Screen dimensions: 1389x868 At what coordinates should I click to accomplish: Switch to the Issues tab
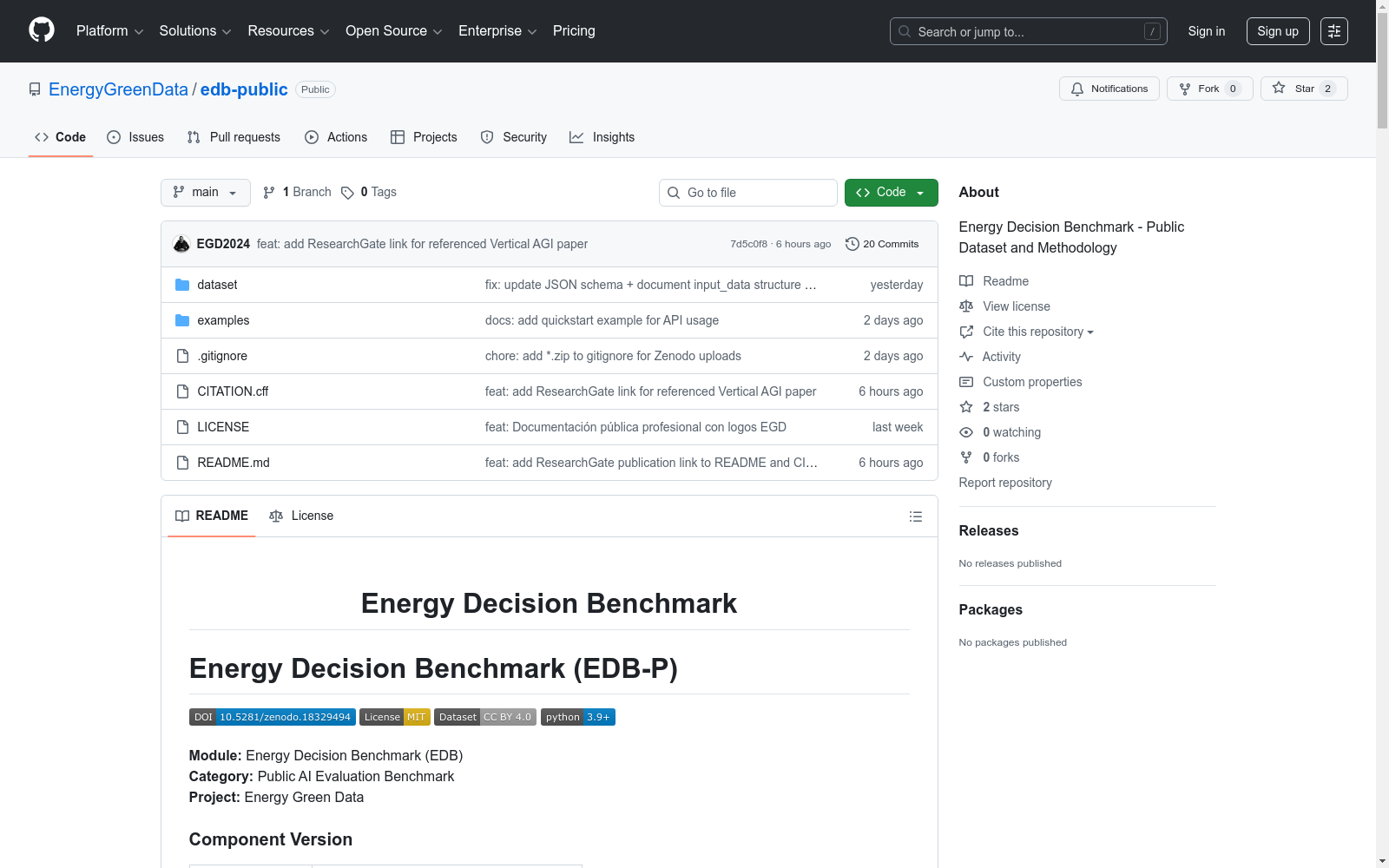click(135, 137)
